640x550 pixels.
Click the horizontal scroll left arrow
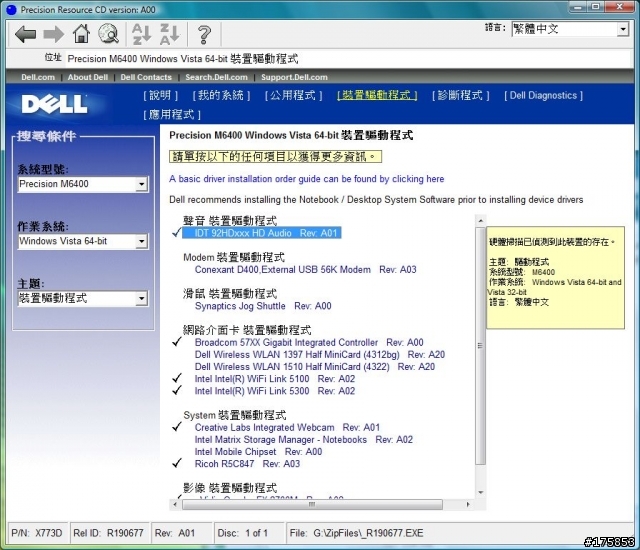click(175, 505)
